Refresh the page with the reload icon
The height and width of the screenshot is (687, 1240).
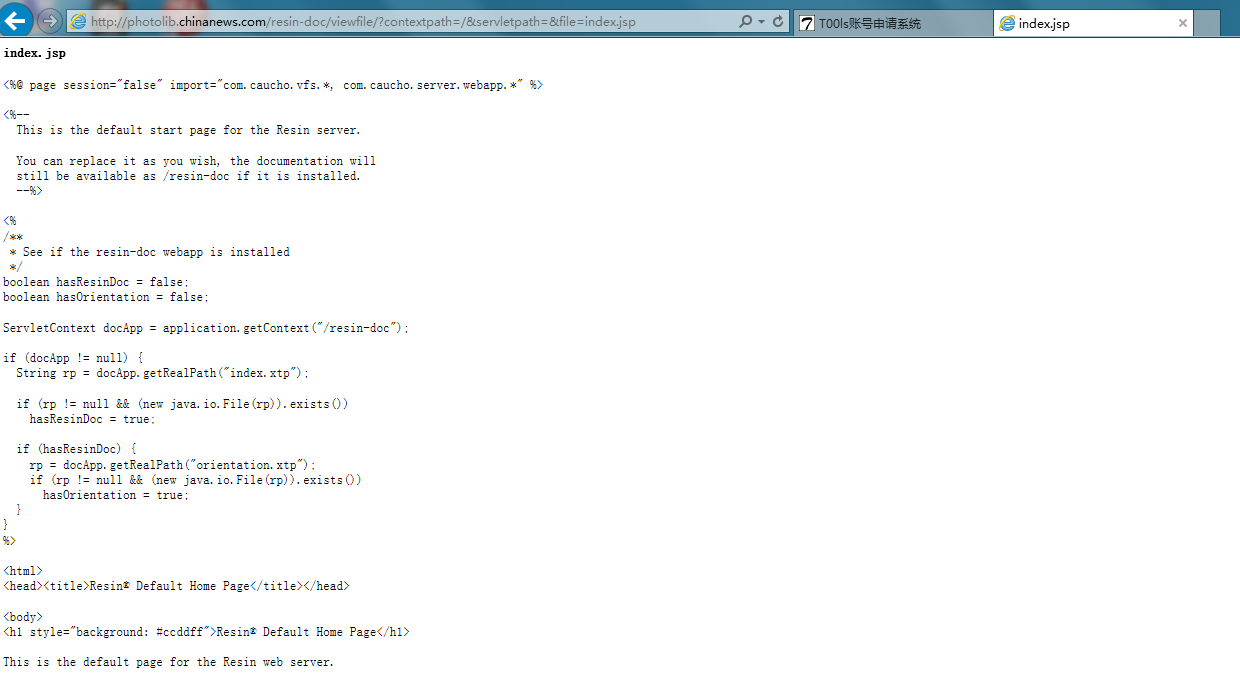[778, 21]
